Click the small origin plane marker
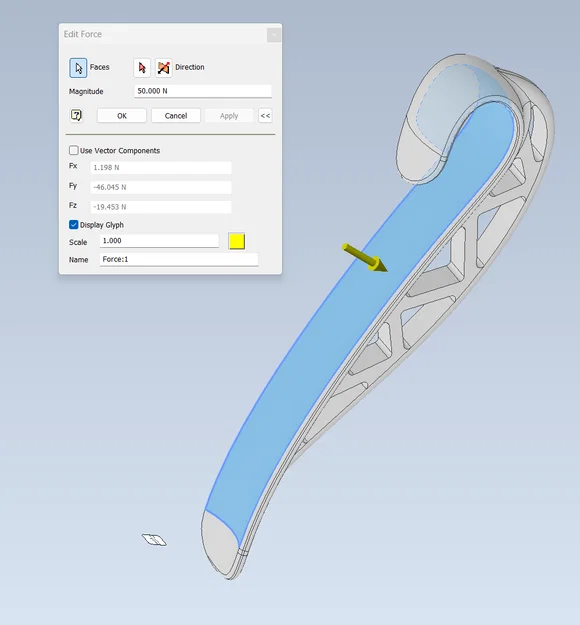This screenshot has width=580, height=625. coord(154,540)
